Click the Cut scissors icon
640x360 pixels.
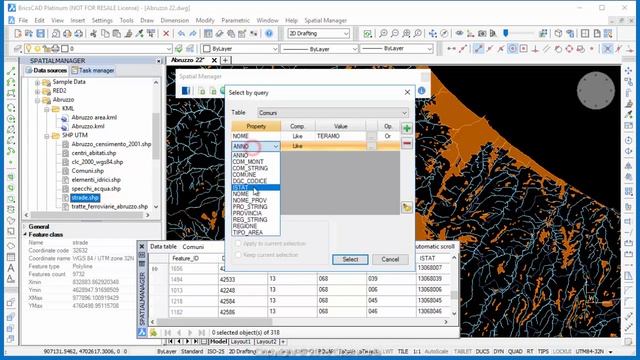pyautogui.click(x=93, y=33)
